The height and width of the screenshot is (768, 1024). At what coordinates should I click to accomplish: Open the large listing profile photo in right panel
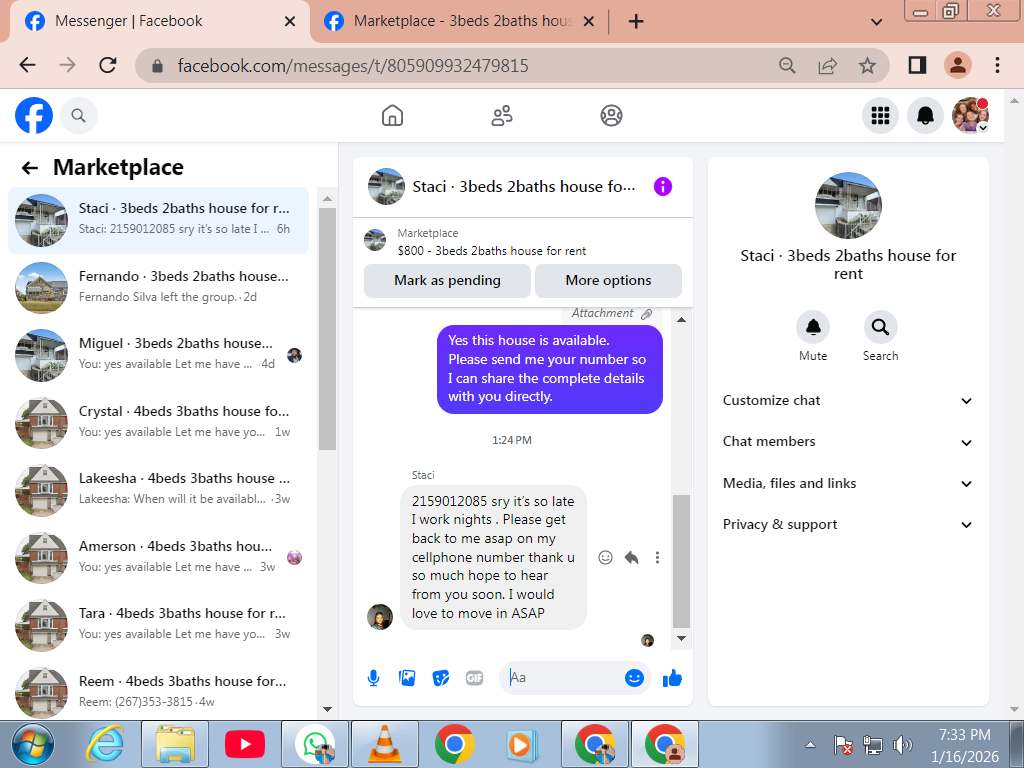coord(848,206)
